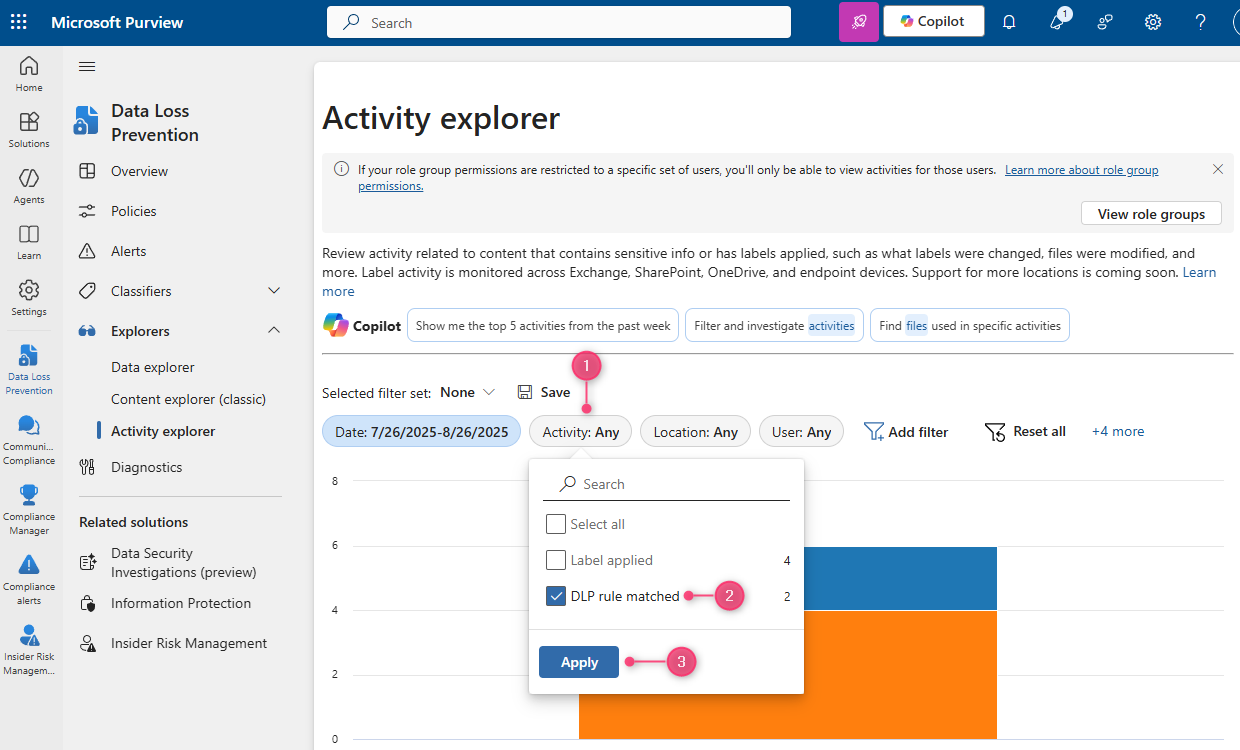Click the Add filter funnel icon
Image resolution: width=1240 pixels, height=750 pixels.
tap(874, 431)
